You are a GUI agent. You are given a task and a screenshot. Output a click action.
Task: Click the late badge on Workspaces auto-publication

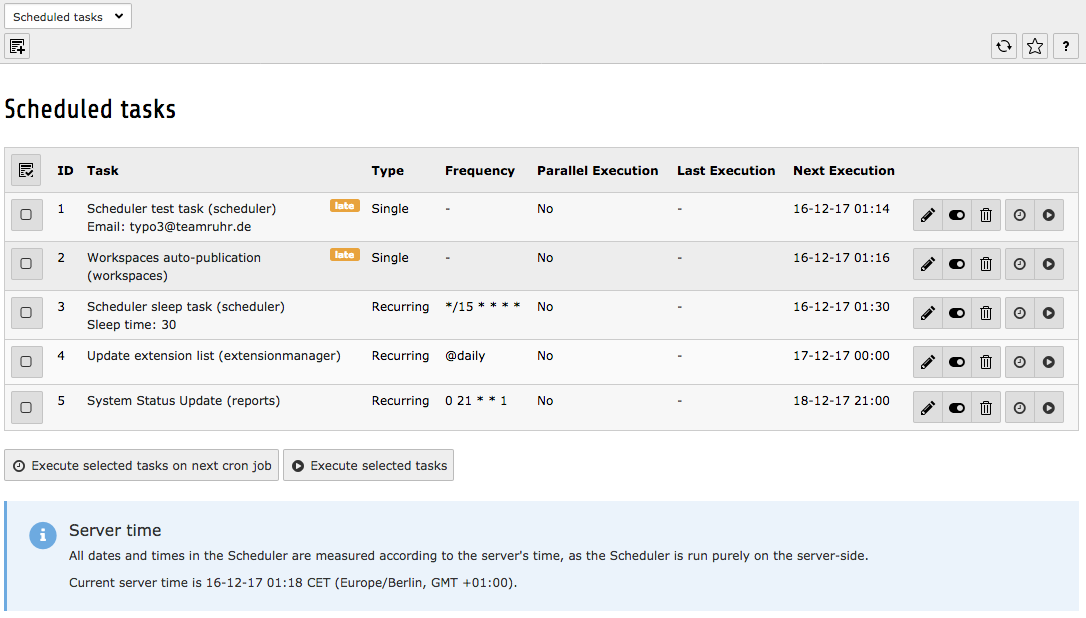344,255
